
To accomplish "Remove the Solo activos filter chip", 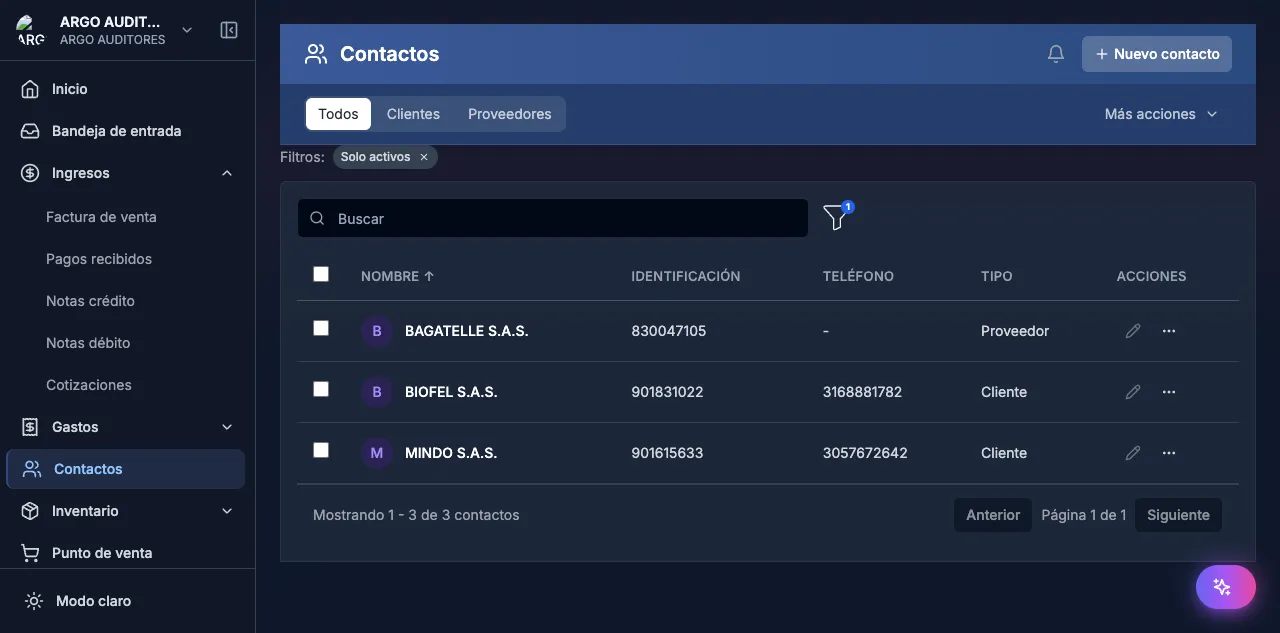I will point(424,156).
